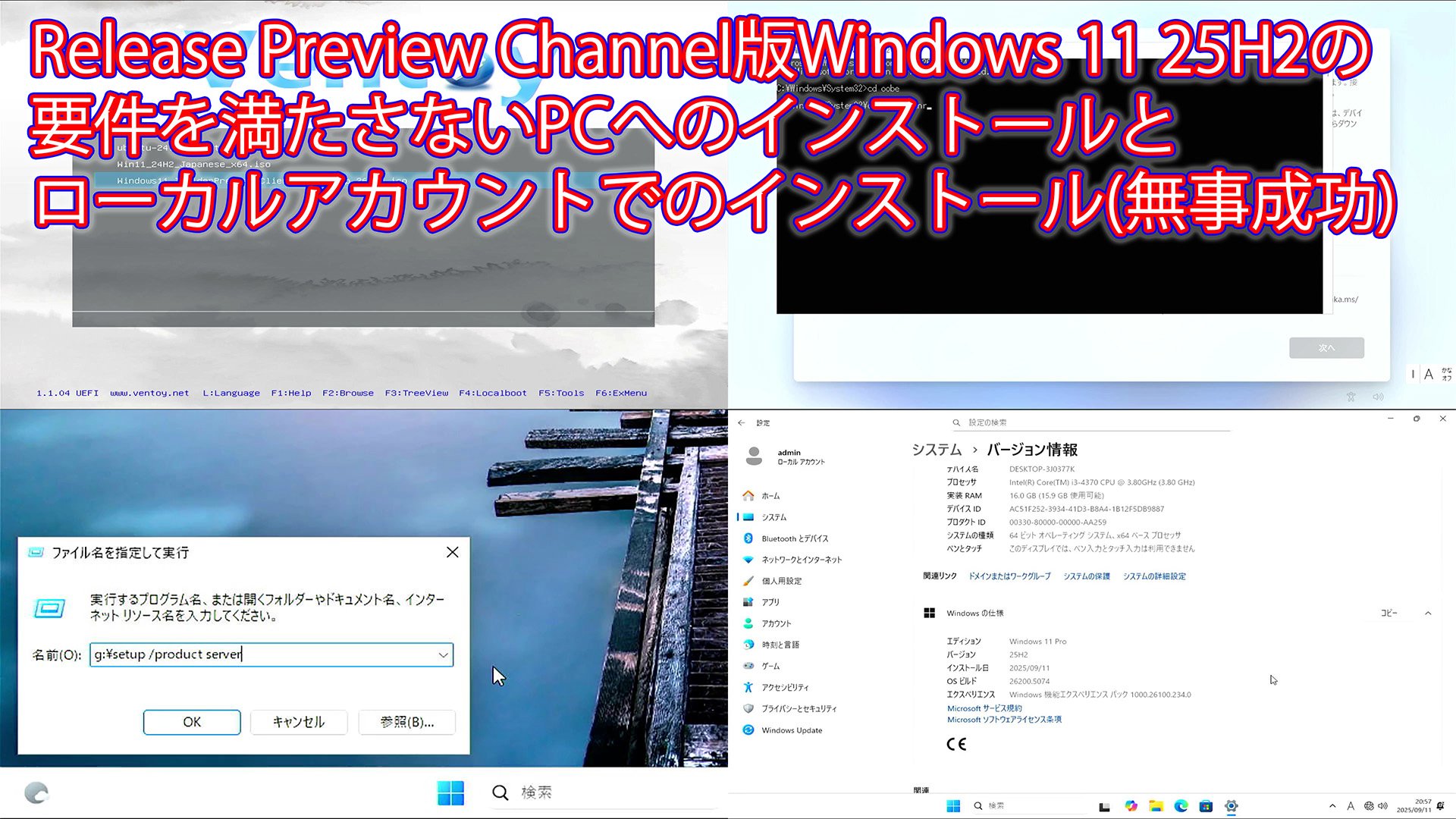Choose F4:Localboot in the Ventoy menu
Image resolution: width=1456 pixels, height=819 pixels.
tap(493, 394)
